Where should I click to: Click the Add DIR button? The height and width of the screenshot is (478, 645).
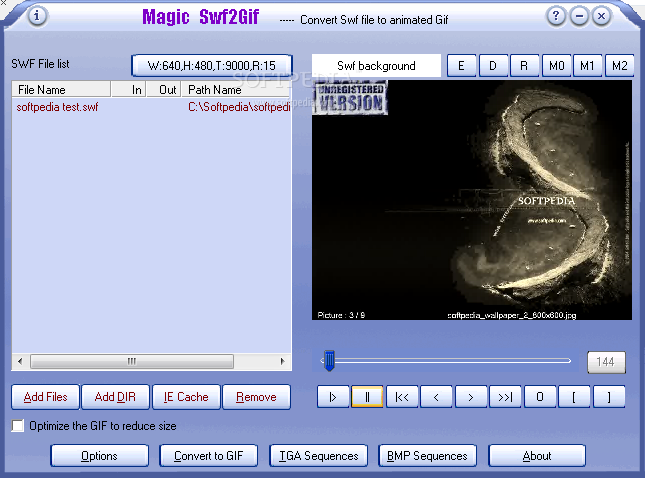[x=115, y=397]
